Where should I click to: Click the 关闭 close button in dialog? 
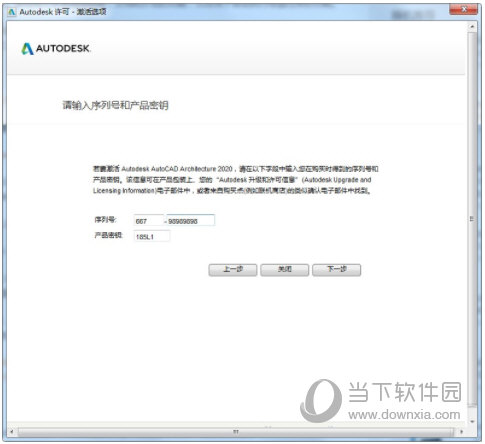tap(285, 270)
